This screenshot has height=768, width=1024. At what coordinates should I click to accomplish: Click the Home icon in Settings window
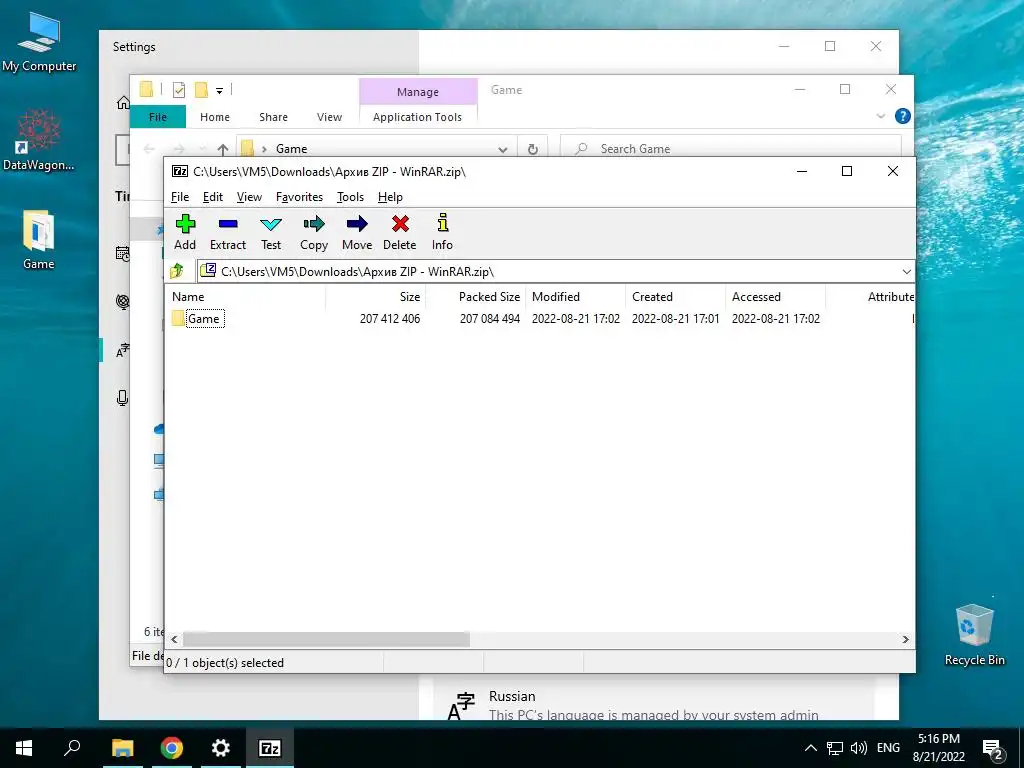(x=123, y=103)
